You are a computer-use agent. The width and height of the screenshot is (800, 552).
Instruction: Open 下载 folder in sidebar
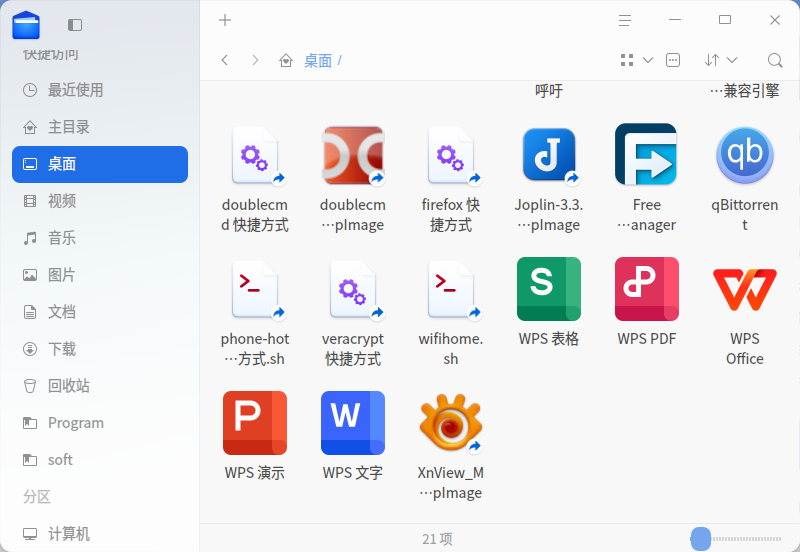click(100, 349)
